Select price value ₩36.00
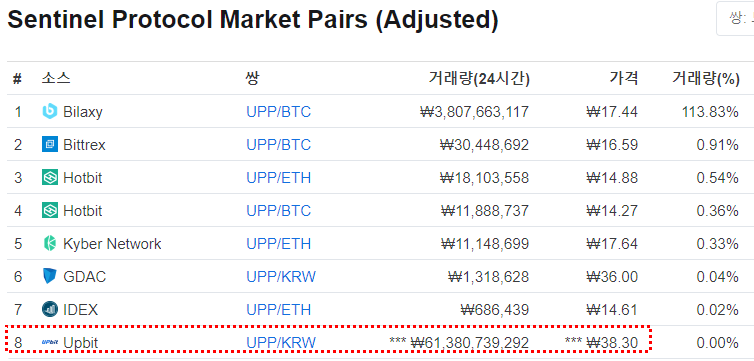Screen dimensions: 754x361 point(612,277)
